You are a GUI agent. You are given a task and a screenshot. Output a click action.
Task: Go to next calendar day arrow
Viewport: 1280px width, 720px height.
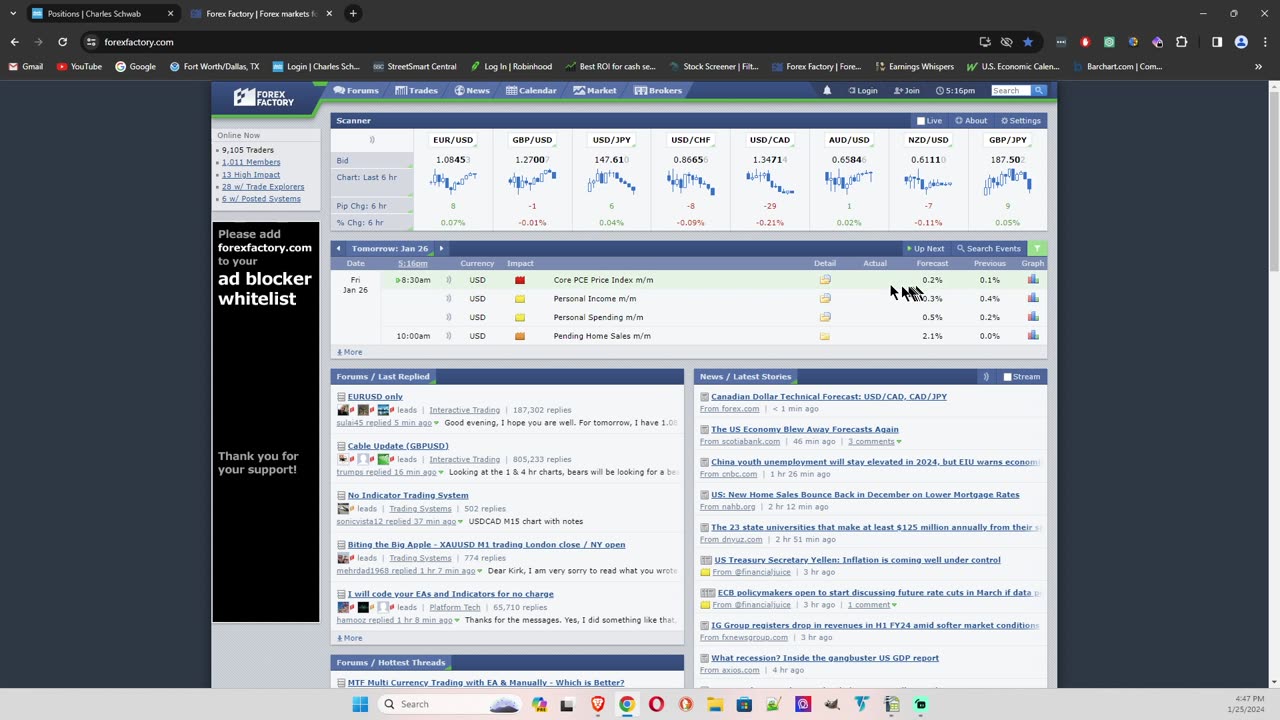pyautogui.click(x=441, y=248)
